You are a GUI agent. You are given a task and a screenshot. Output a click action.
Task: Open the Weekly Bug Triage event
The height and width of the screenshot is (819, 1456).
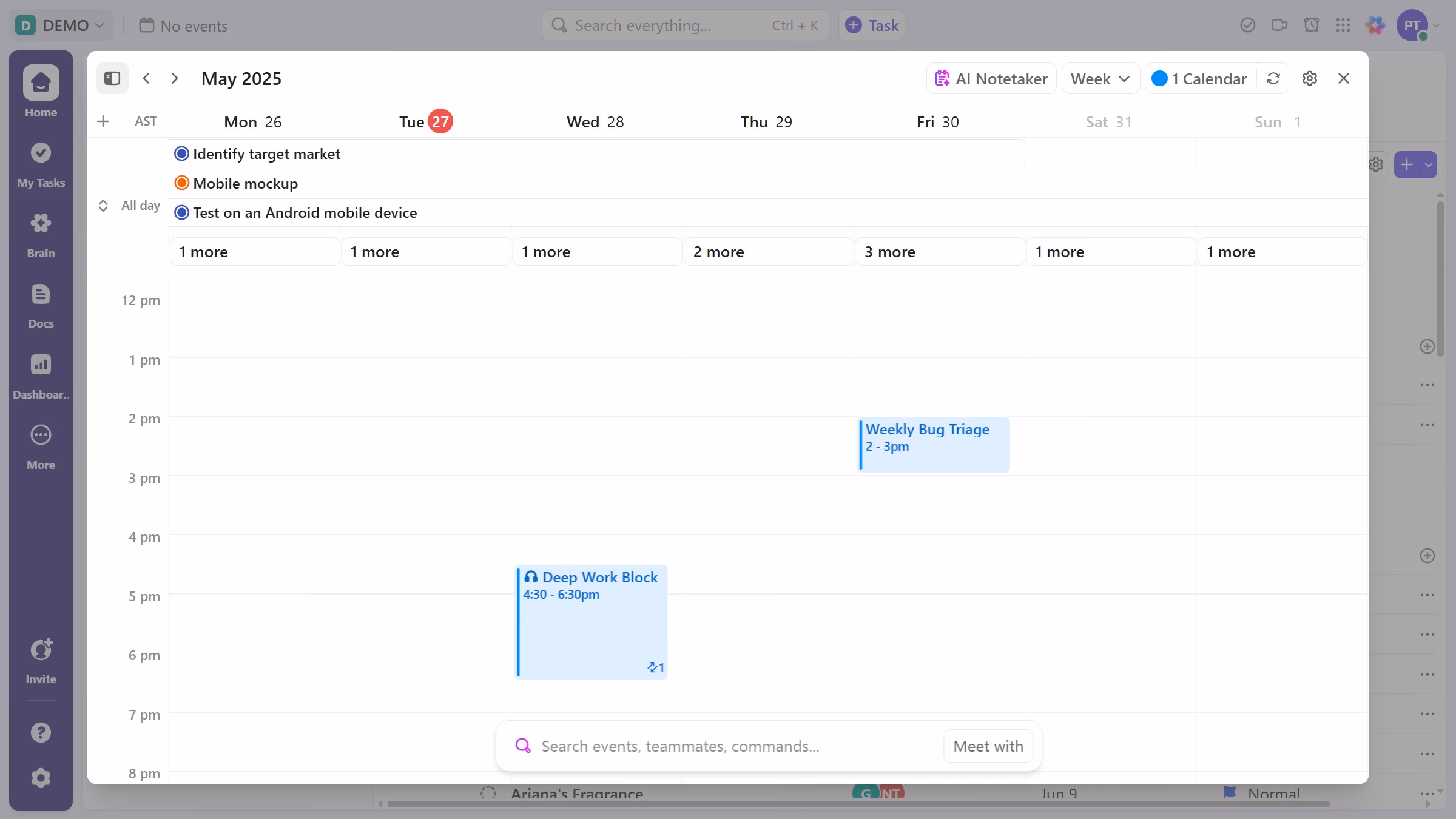click(934, 444)
